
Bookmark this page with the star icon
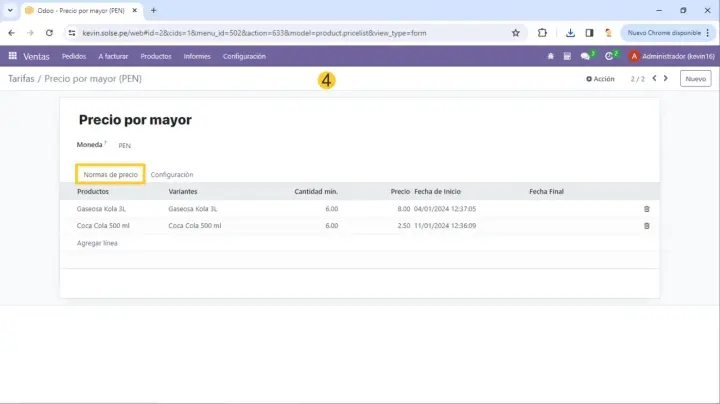click(516, 32)
